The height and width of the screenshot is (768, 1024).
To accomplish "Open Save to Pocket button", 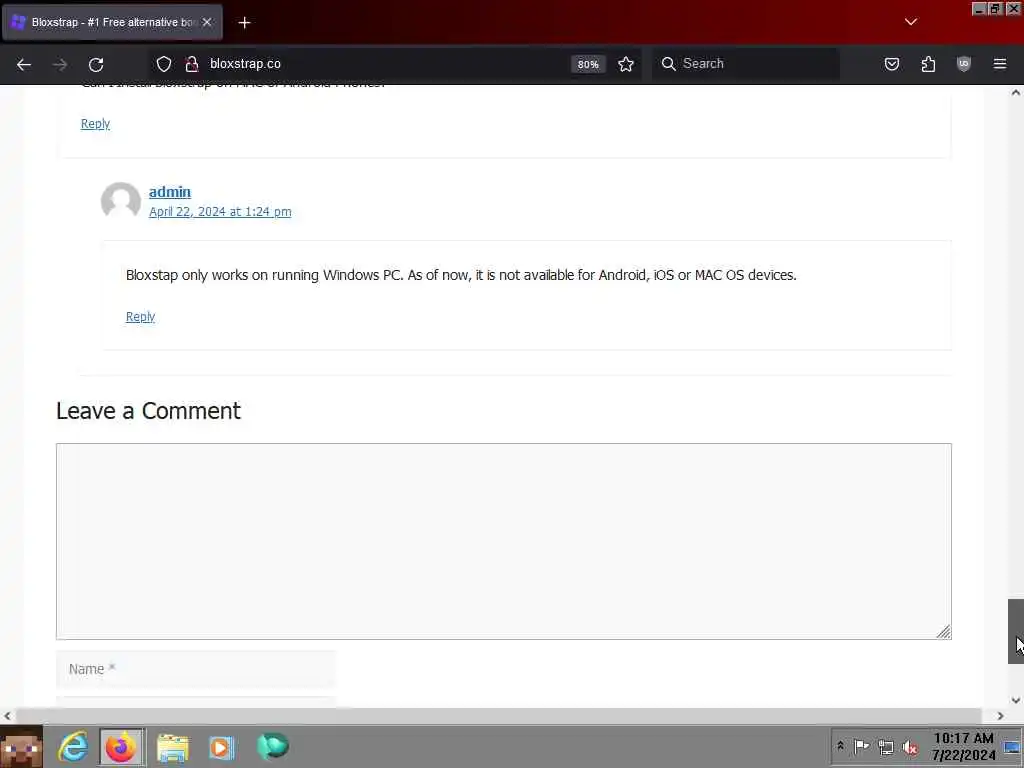I will click(x=891, y=64).
